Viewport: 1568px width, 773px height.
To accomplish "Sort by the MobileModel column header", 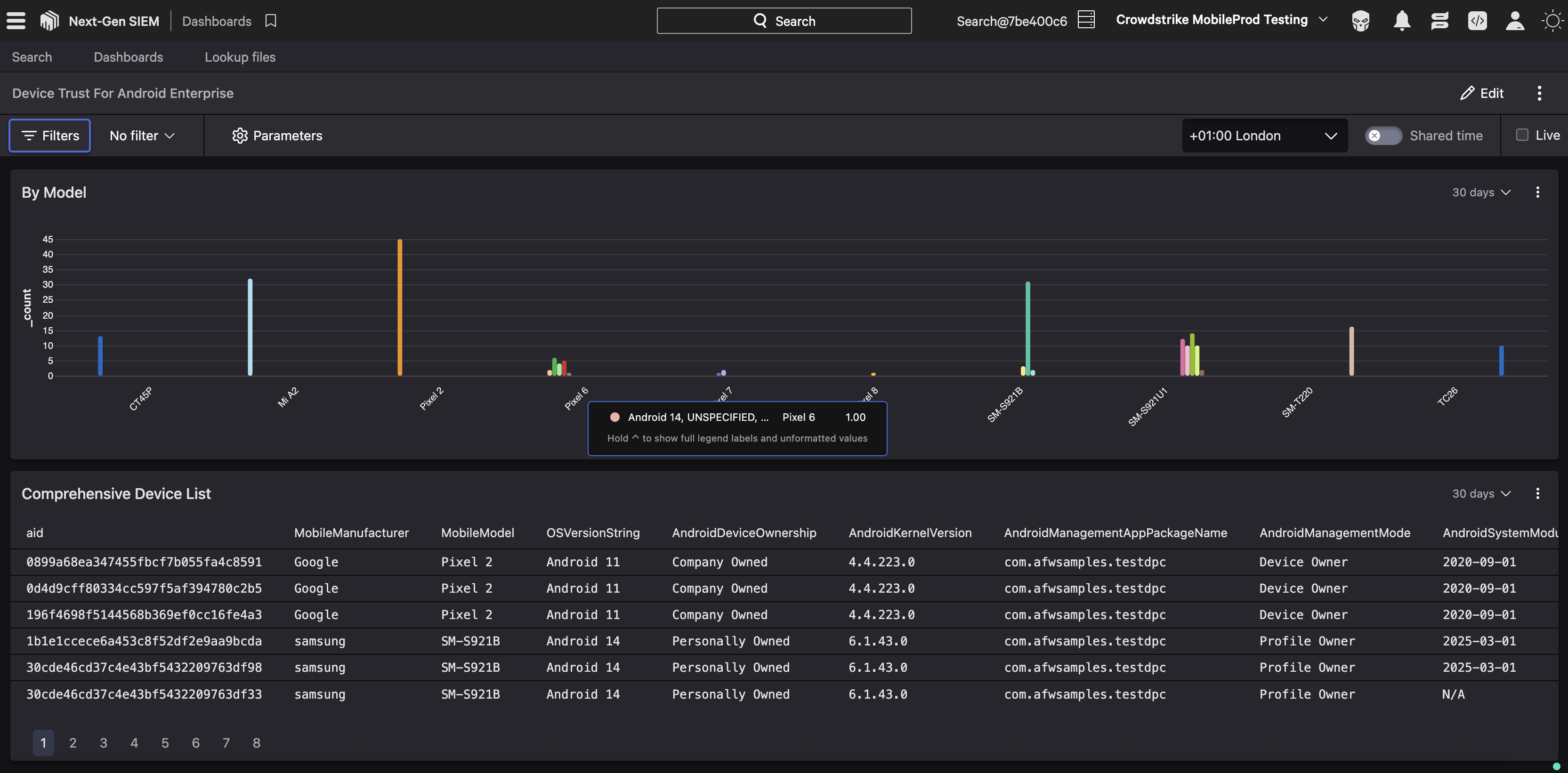I will click(477, 532).
